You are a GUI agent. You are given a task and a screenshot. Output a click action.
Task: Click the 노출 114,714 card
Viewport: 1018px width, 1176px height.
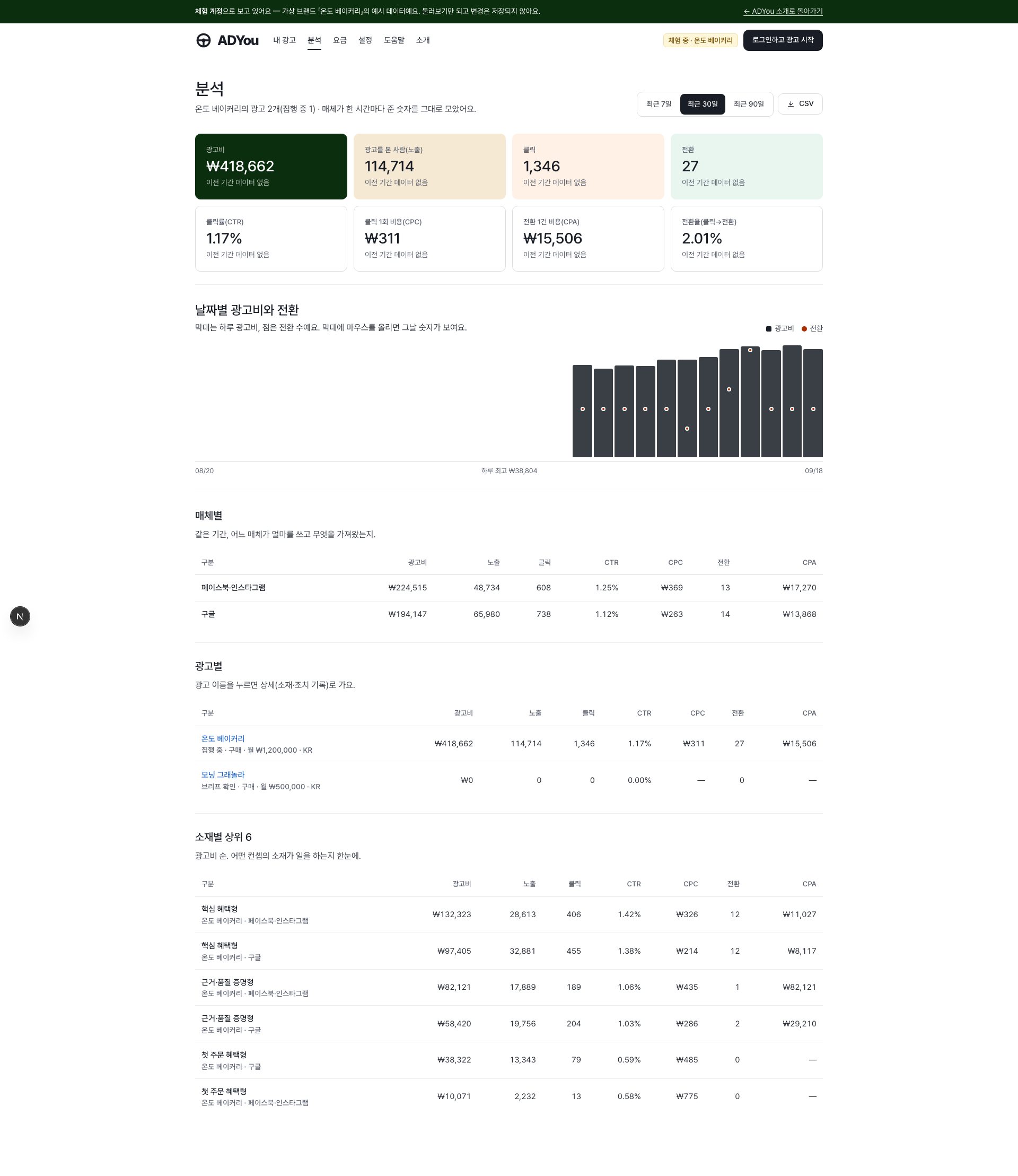tap(429, 167)
